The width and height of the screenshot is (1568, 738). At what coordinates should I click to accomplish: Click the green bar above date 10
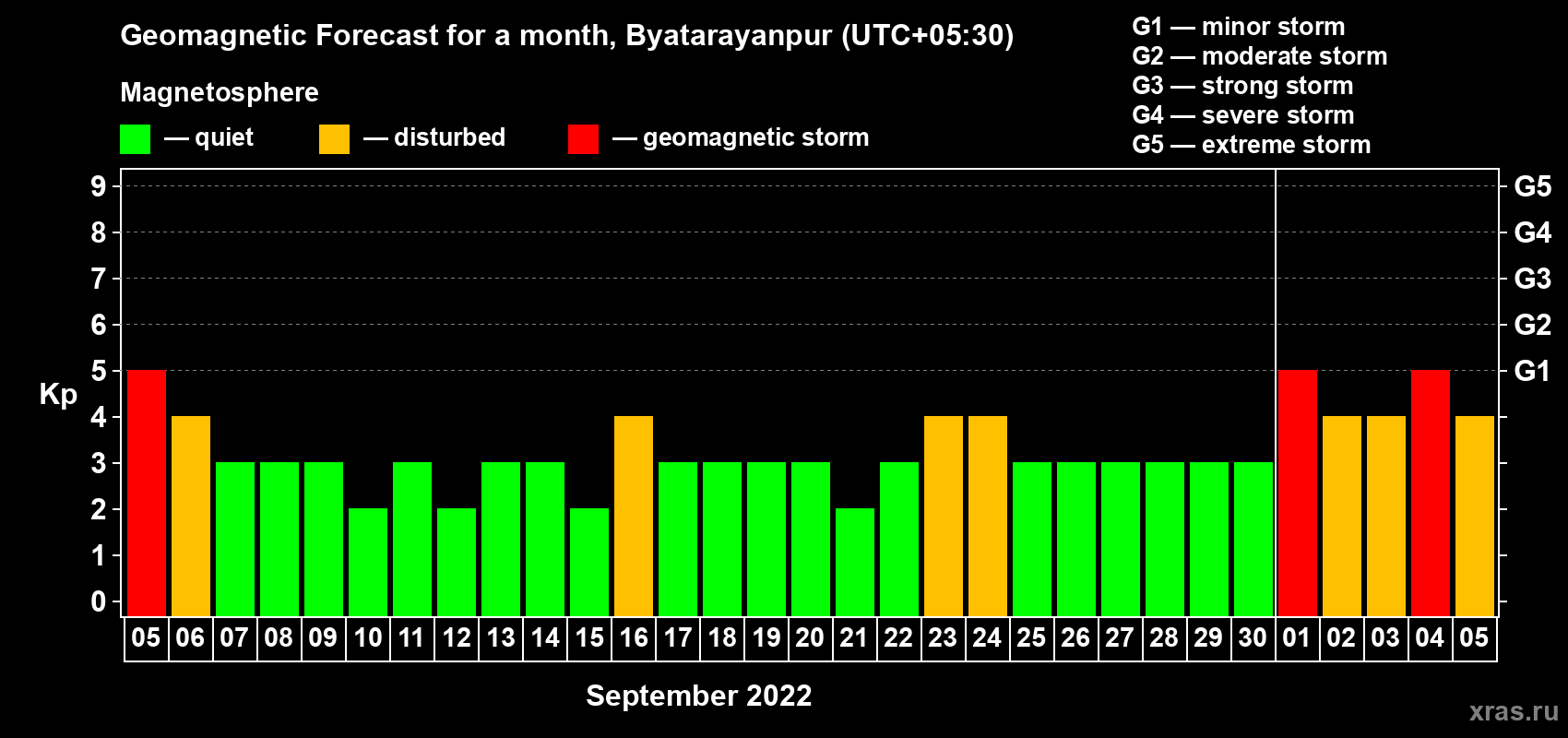[x=368, y=562]
